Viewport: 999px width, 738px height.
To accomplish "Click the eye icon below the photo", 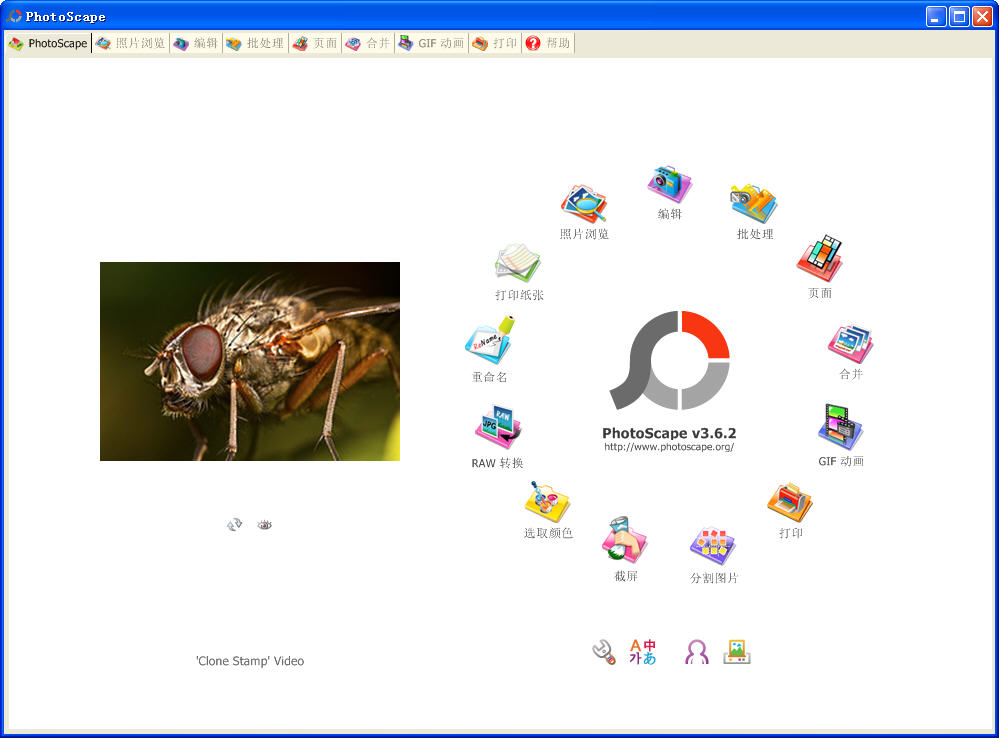I will point(264,525).
